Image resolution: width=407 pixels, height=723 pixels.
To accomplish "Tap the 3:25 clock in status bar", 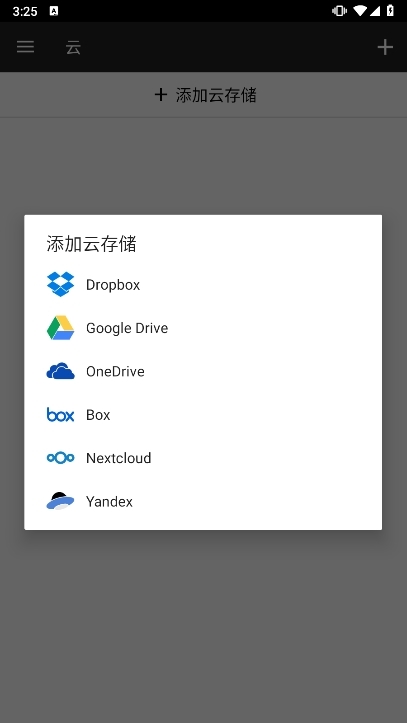I will coord(25,12).
